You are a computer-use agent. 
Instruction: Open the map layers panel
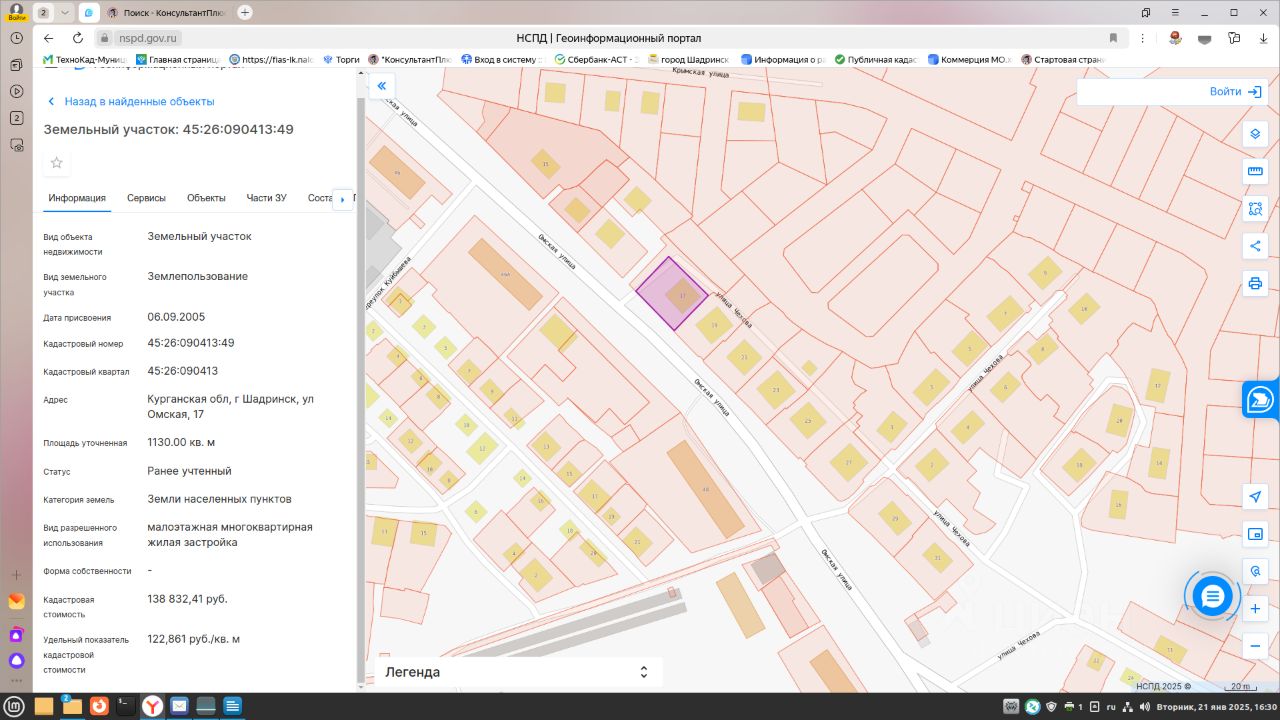tap(1255, 134)
